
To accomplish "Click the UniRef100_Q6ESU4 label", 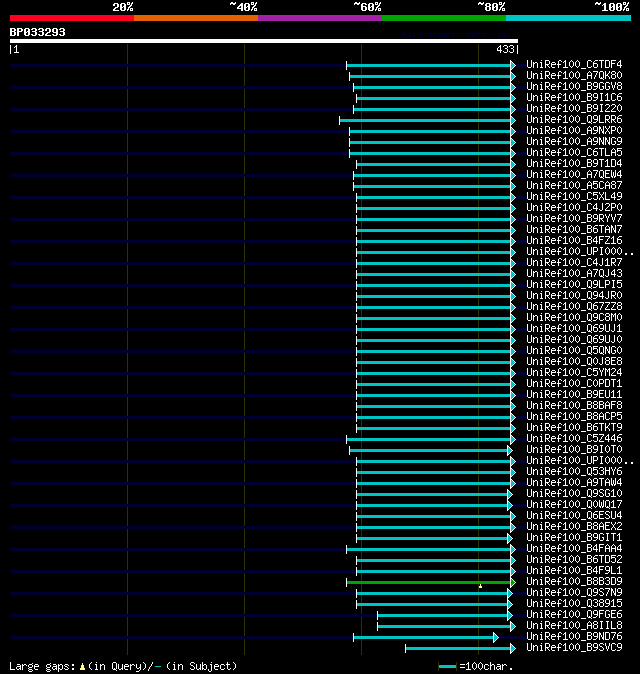I will (x=574, y=515).
